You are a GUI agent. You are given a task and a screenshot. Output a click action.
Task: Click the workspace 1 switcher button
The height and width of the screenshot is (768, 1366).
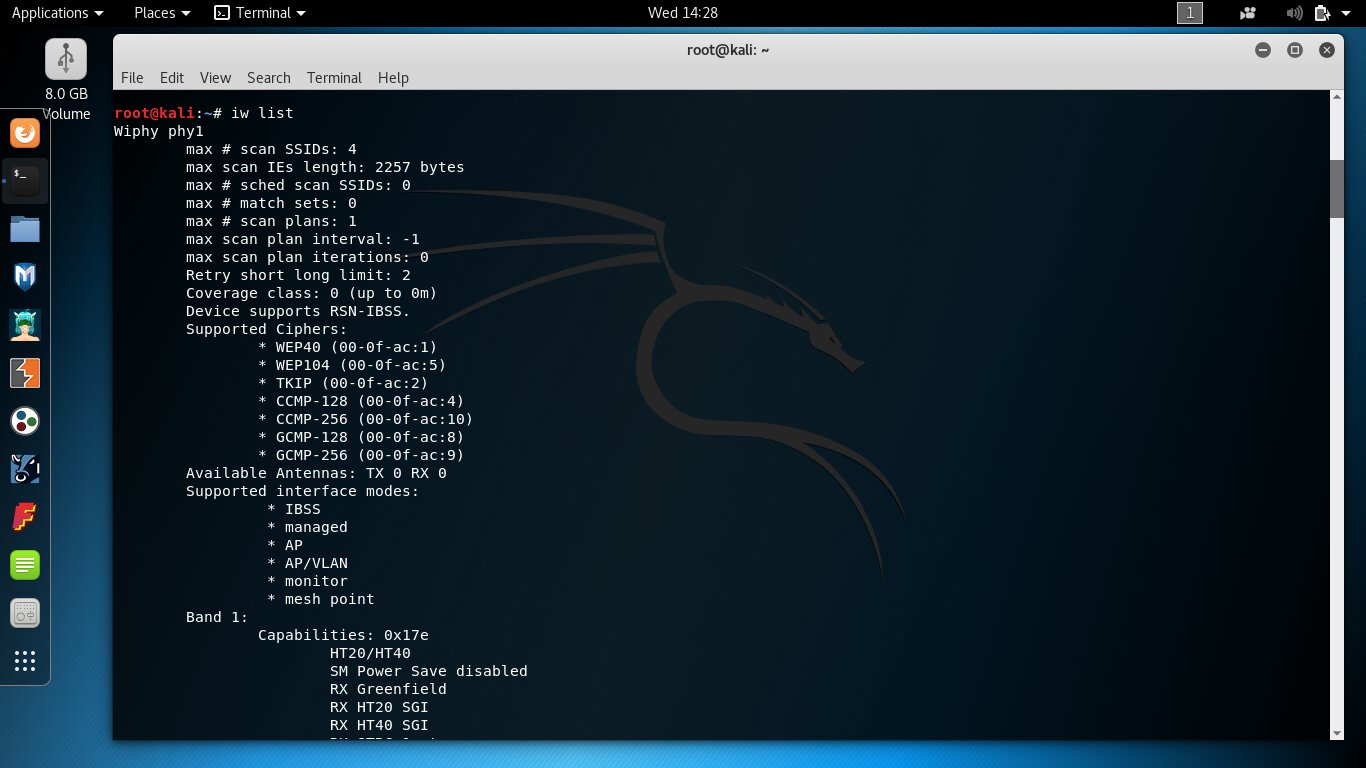(1190, 13)
